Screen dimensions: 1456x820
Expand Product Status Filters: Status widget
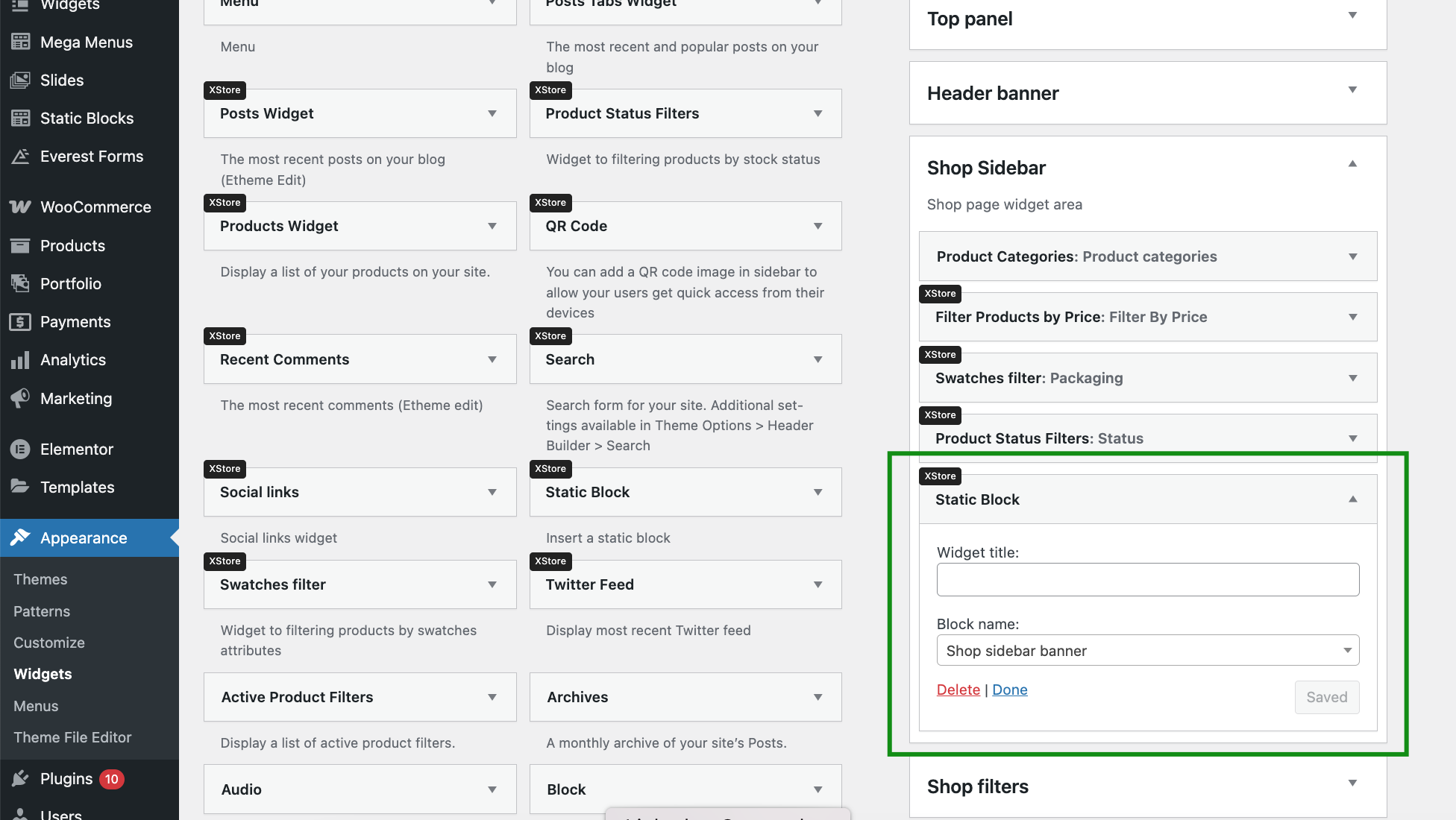(1353, 438)
